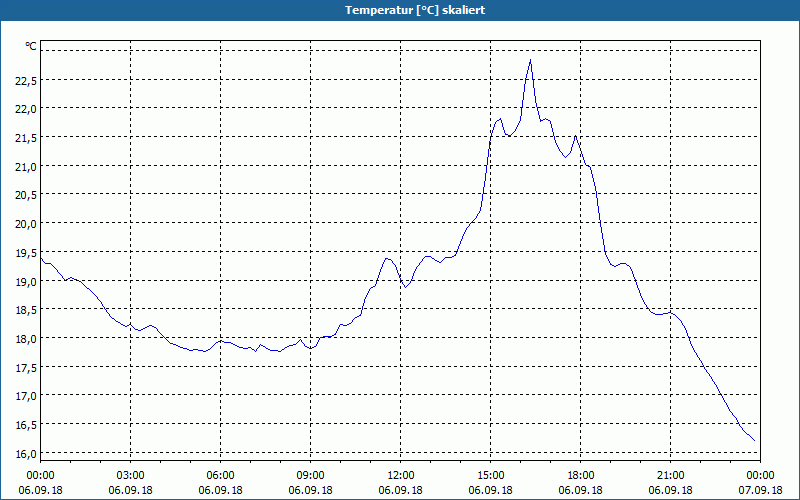The height and width of the screenshot is (500, 800).
Task: Click the 'Temperatur [°C] skaliert' chart title
Action: [x=415, y=10]
